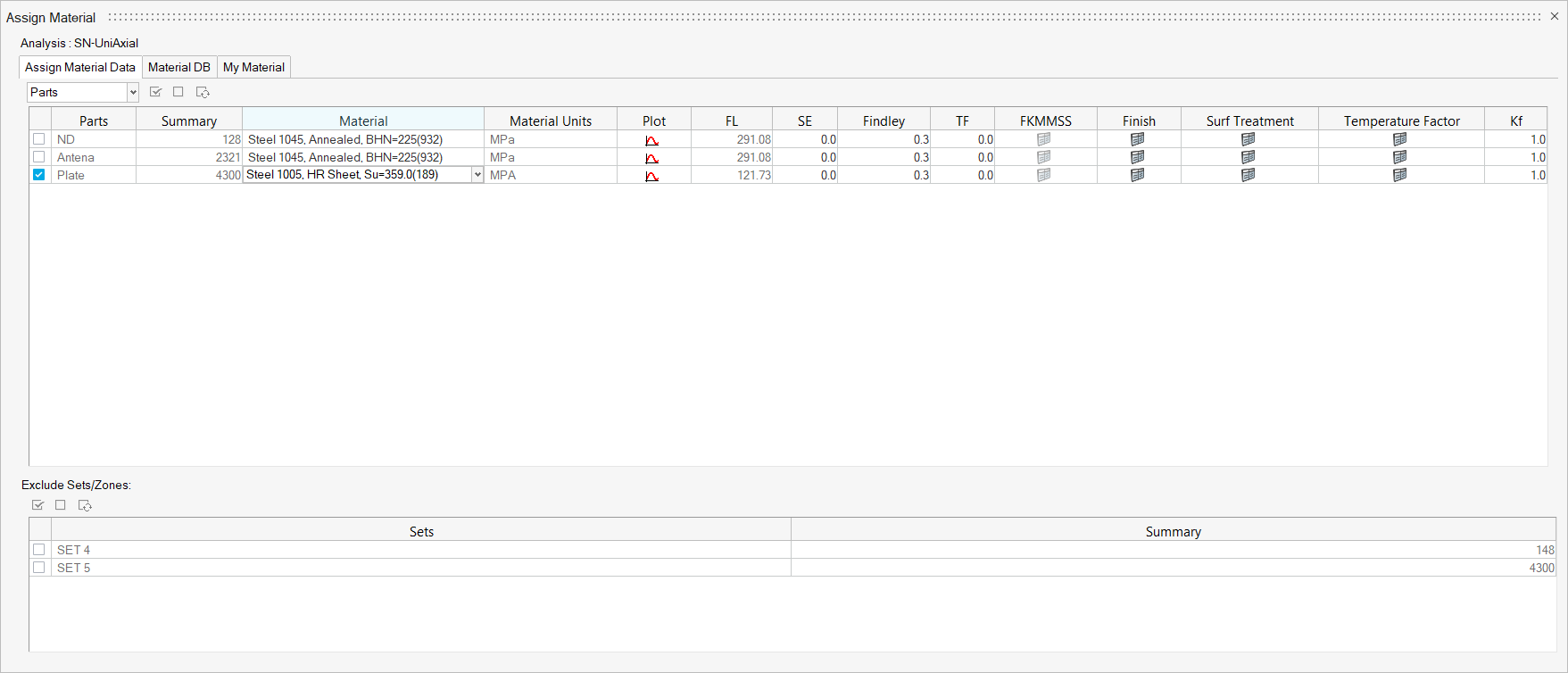Click the SET 4 summary value 148
This screenshot has height=673, width=1568.
point(1174,550)
